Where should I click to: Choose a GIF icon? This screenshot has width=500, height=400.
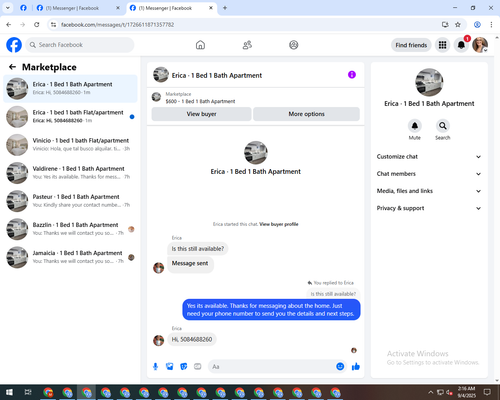click(198, 367)
